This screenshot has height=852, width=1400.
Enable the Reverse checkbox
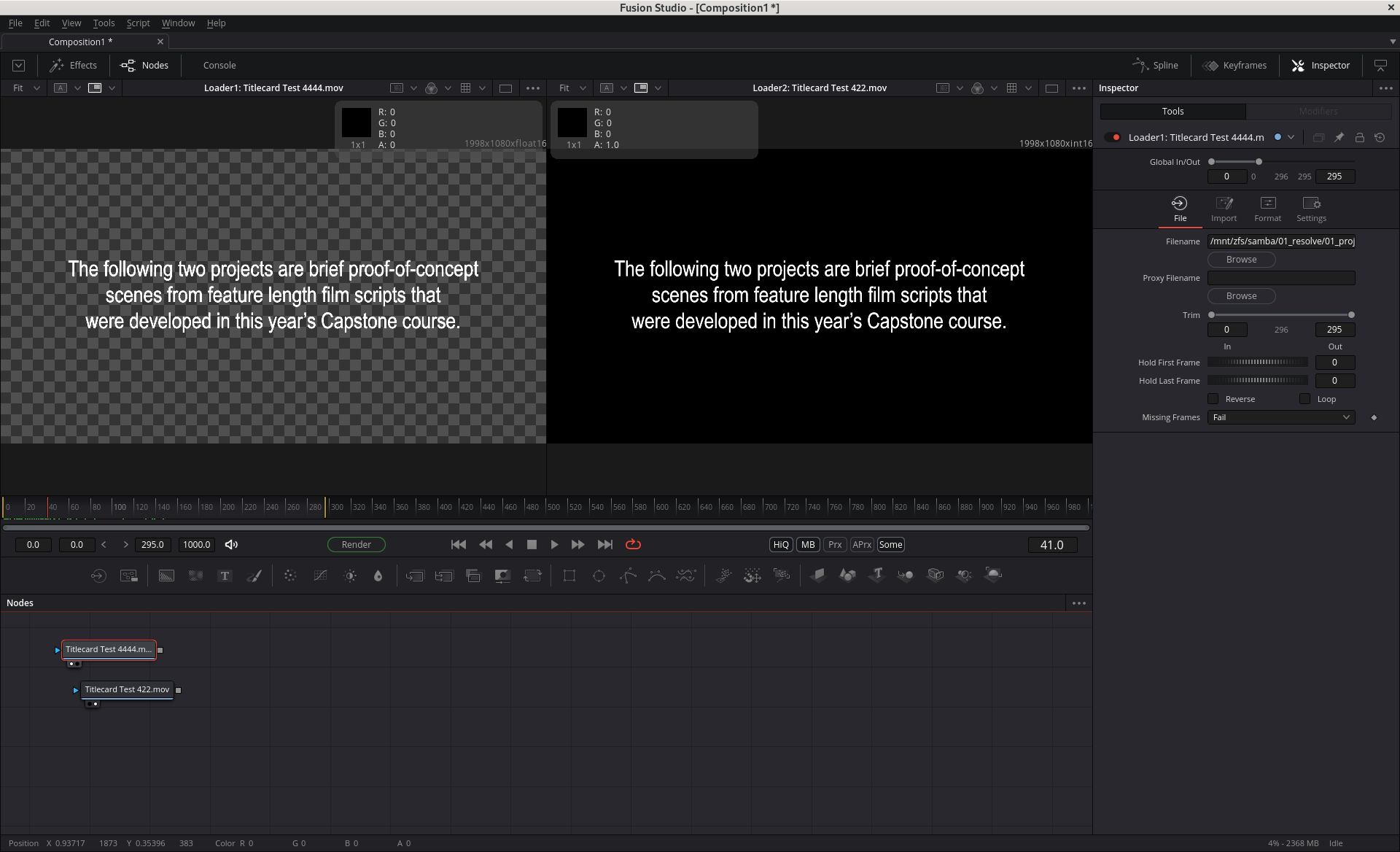[1213, 399]
